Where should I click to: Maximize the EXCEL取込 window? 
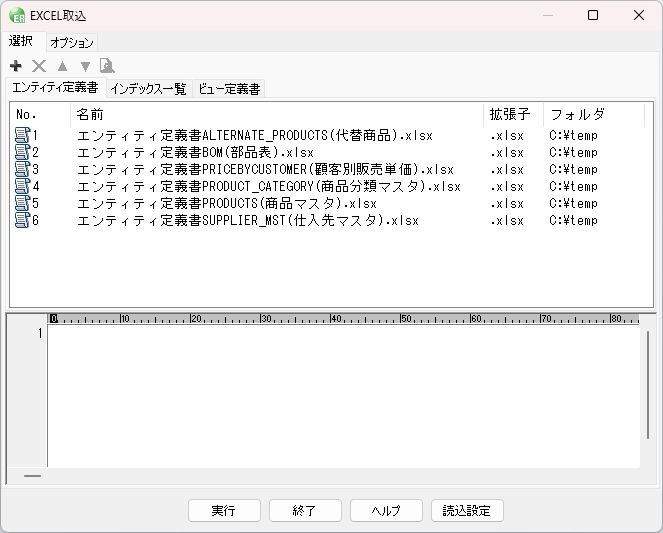tap(593, 15)
